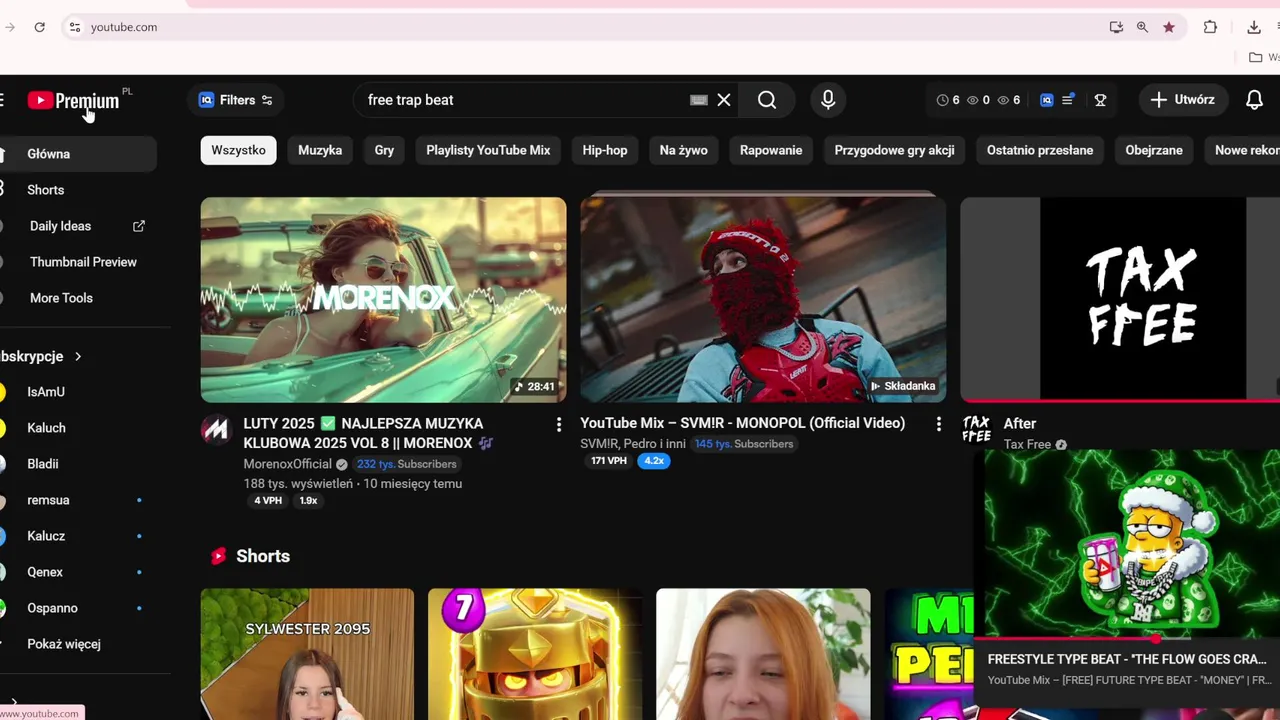Viewport: 1280px width, 720px height.
Task: Select the Muzyka filter chip
Action: tap(320, 150)
